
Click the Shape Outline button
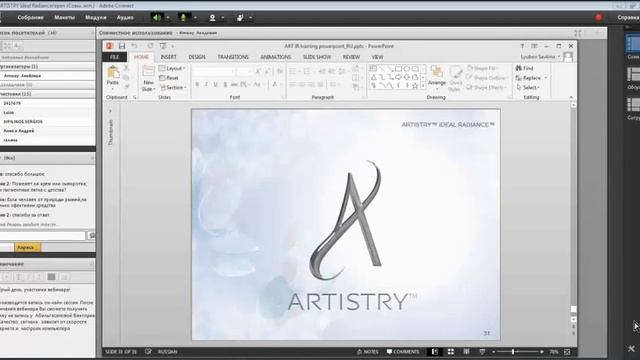(x=486, y=78)
